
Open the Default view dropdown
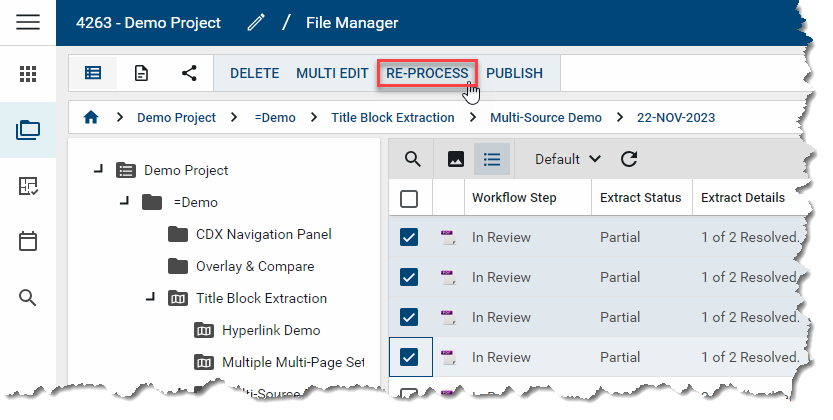[567, 159]
